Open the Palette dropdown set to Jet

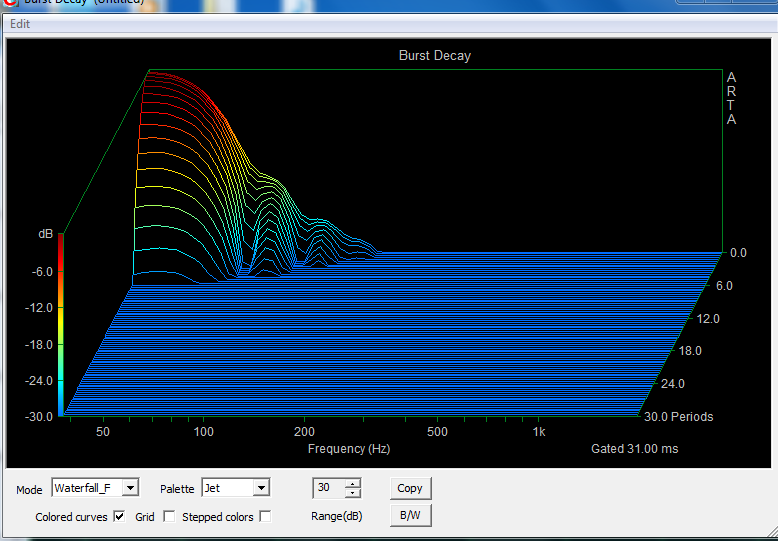point(260,488)
